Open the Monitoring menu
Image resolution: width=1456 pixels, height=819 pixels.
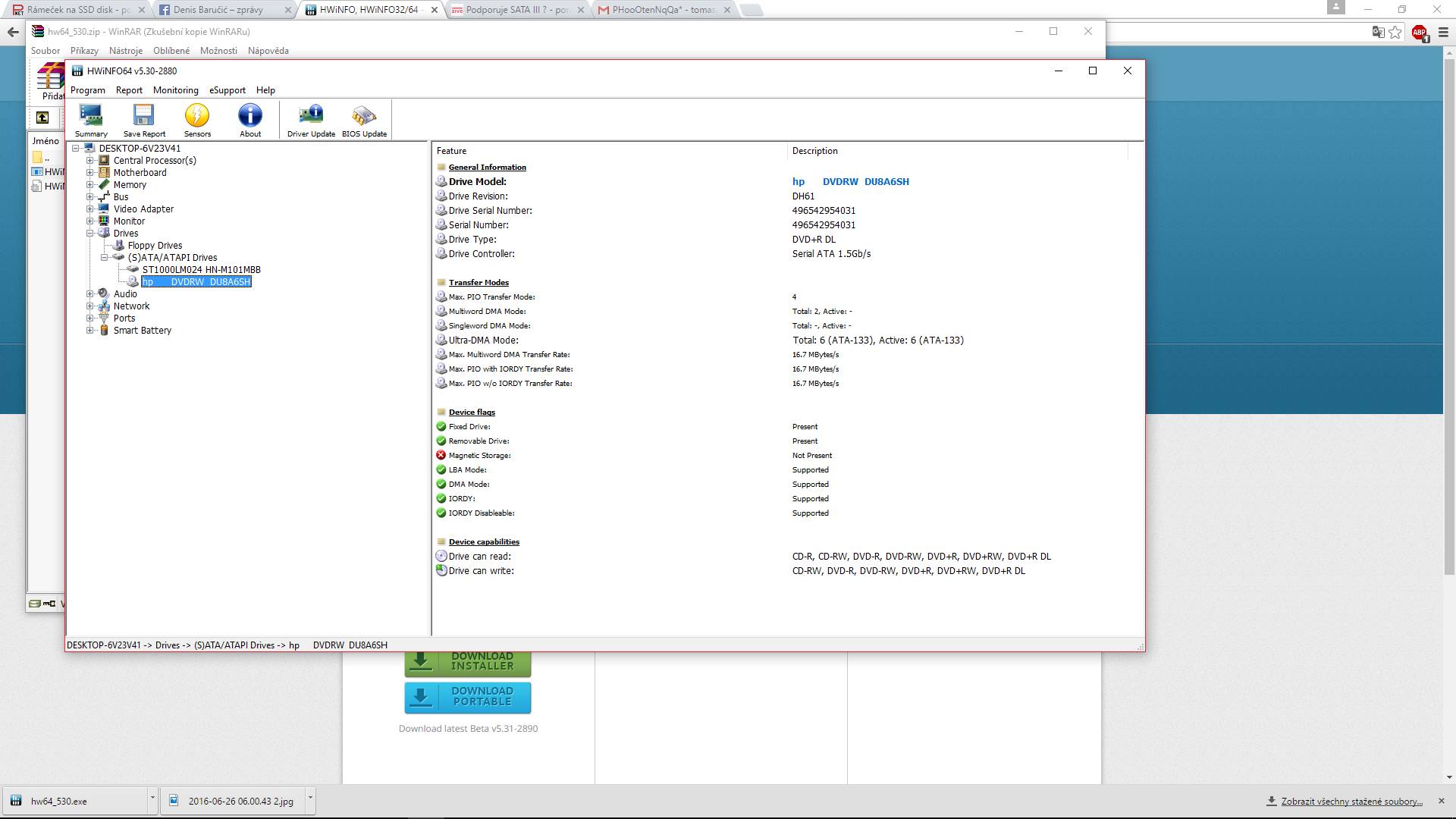[x=175, y=89]
